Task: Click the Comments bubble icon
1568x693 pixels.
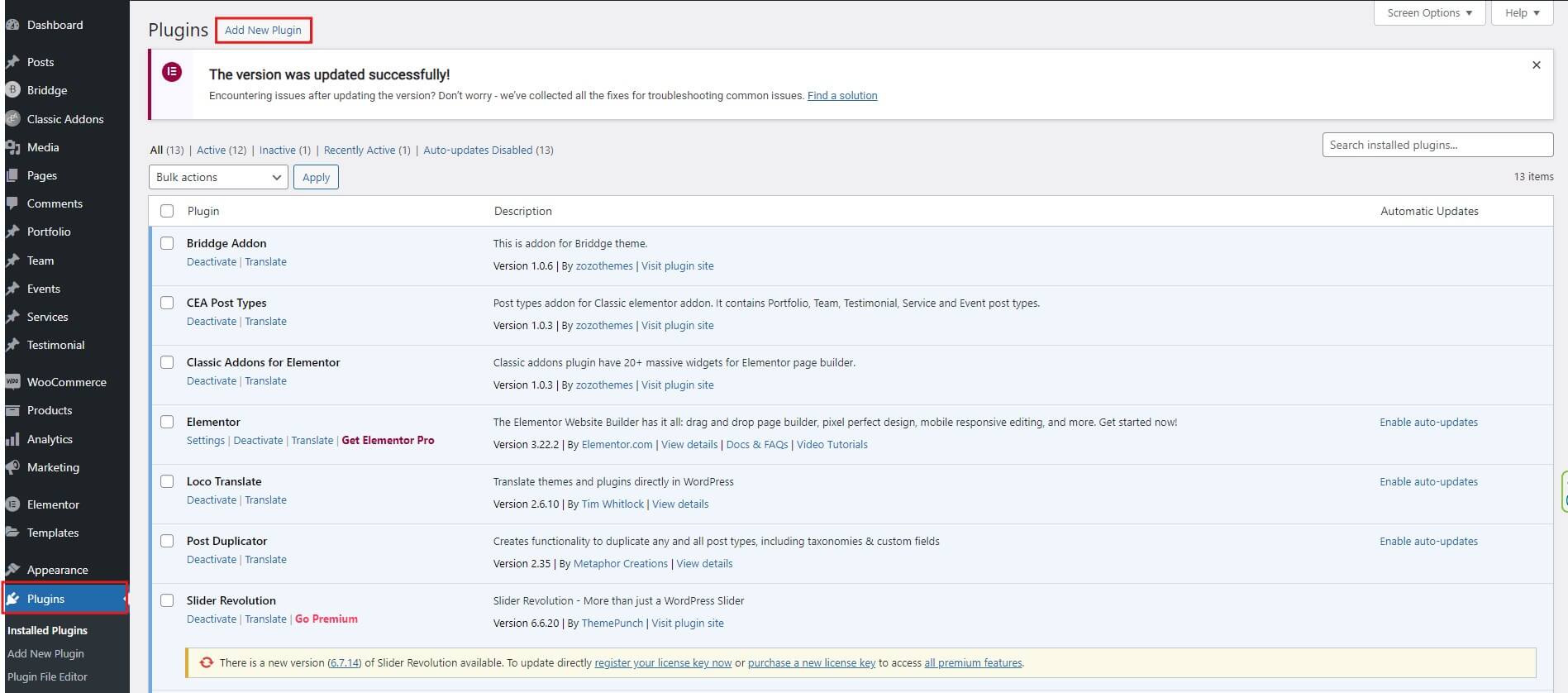Action: click(12, 203)
